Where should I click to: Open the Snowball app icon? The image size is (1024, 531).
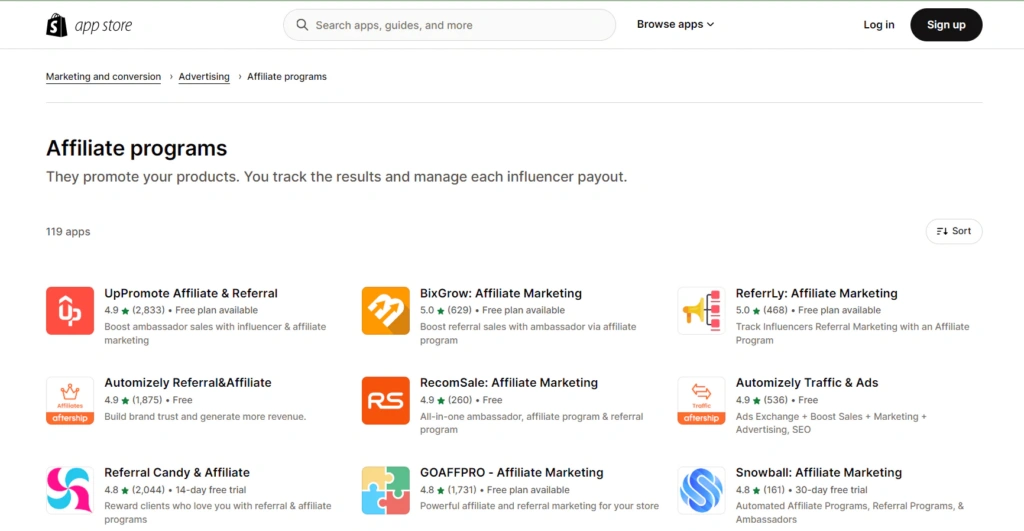tap(701, 490)
